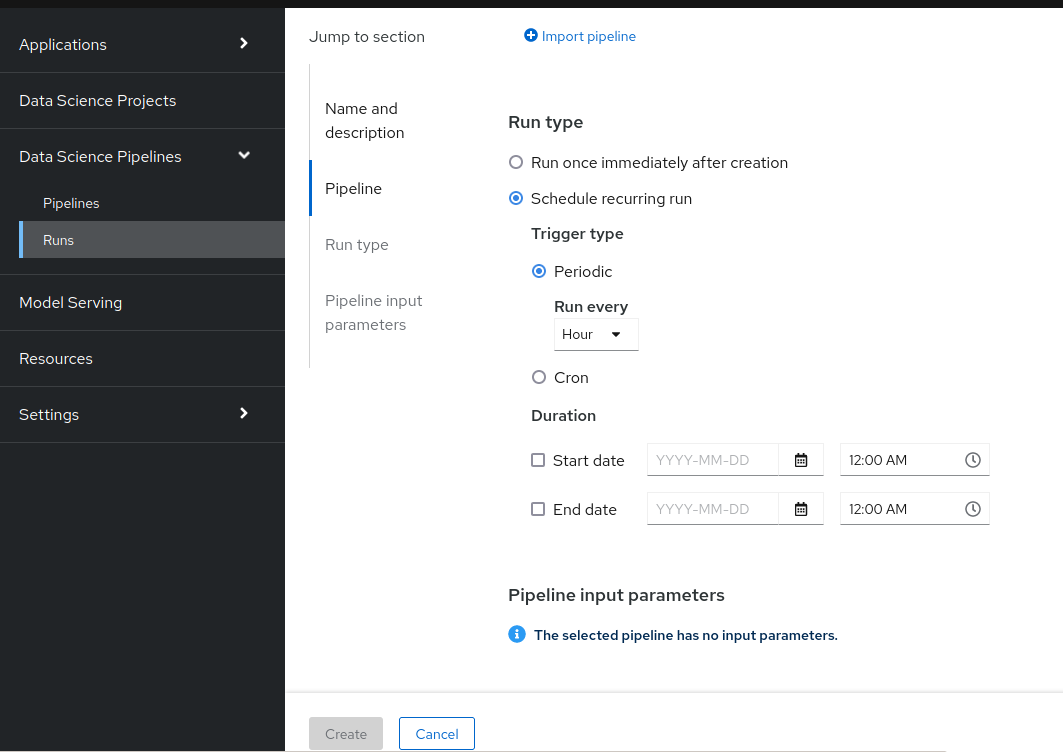Select Schedule recurring run option
This screenshot has width=1063, height=752.
tap(516, 198)
